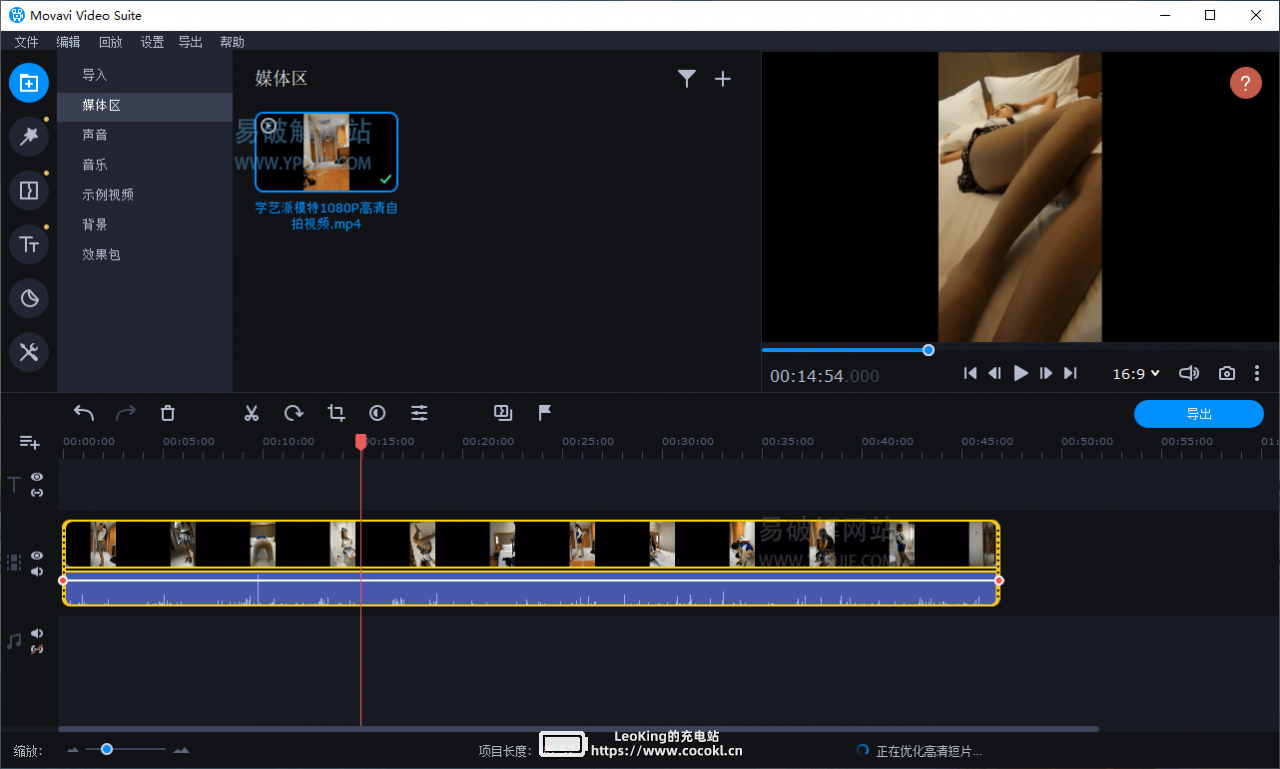
Task: Skip to the clip end in player
Action: pyautogui.click(x=1070, y=373)
